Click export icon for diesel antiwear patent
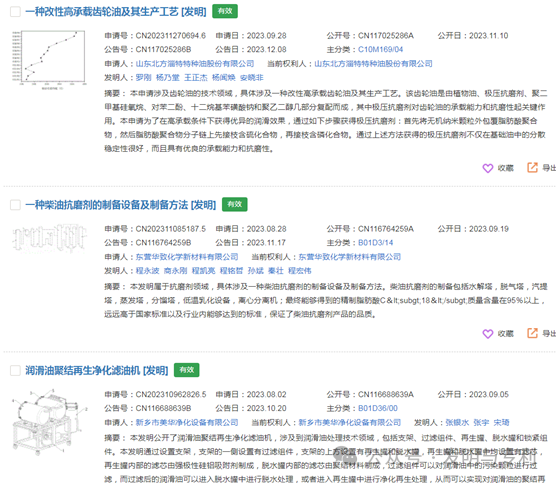The image size is (558, 485). pyautogui.click(x=532, y=333)
